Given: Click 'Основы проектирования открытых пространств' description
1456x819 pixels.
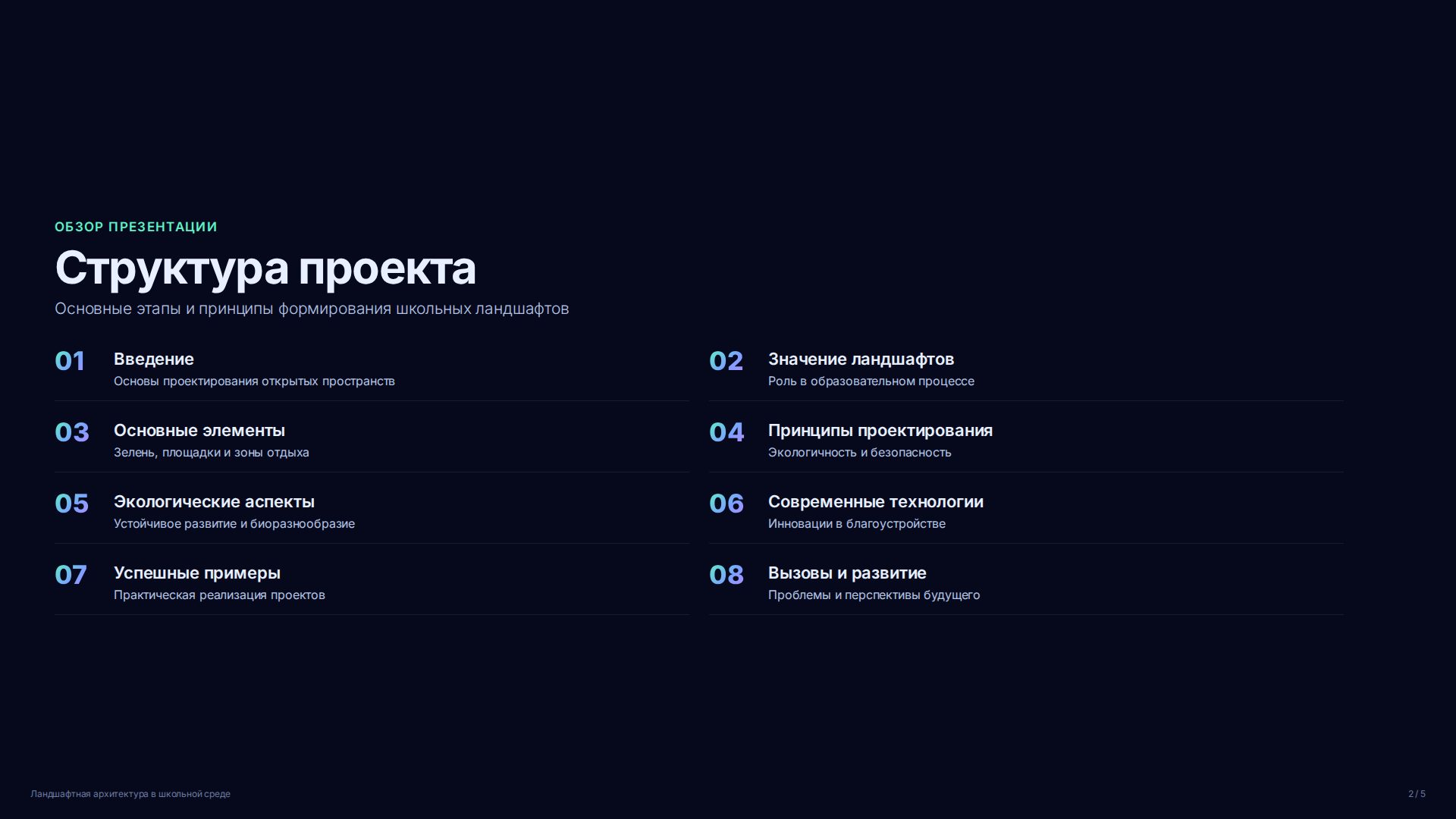Looking at the screenshot, I should click(254, 381).
